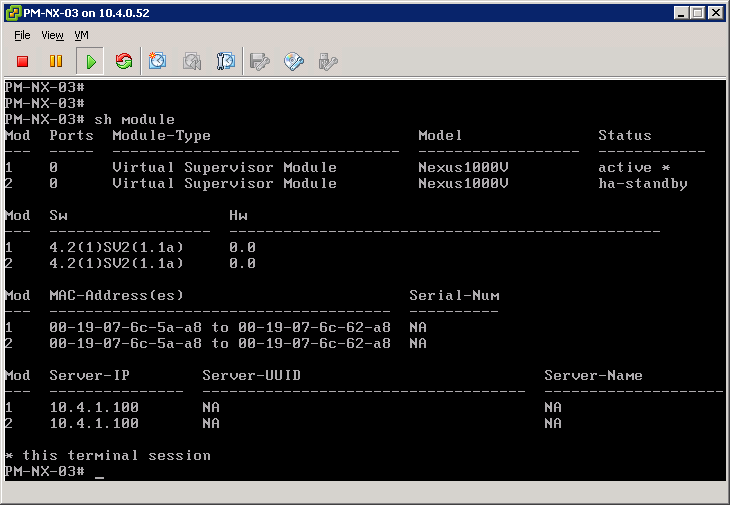
Task: Click the MAC address range in module 2 row
Action: [x=220, y=343]
